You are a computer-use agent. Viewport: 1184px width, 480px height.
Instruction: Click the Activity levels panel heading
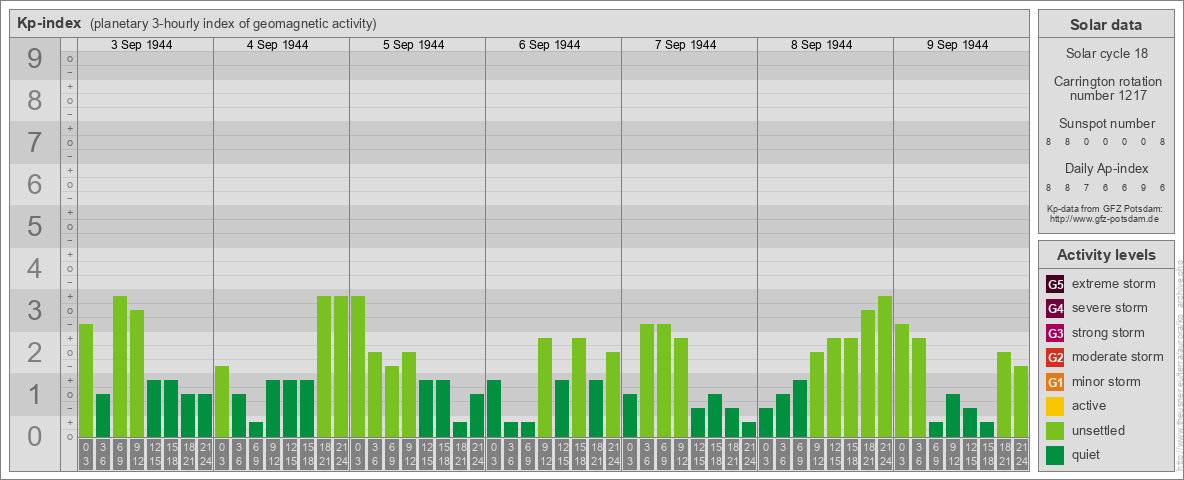click(1106, 255)
